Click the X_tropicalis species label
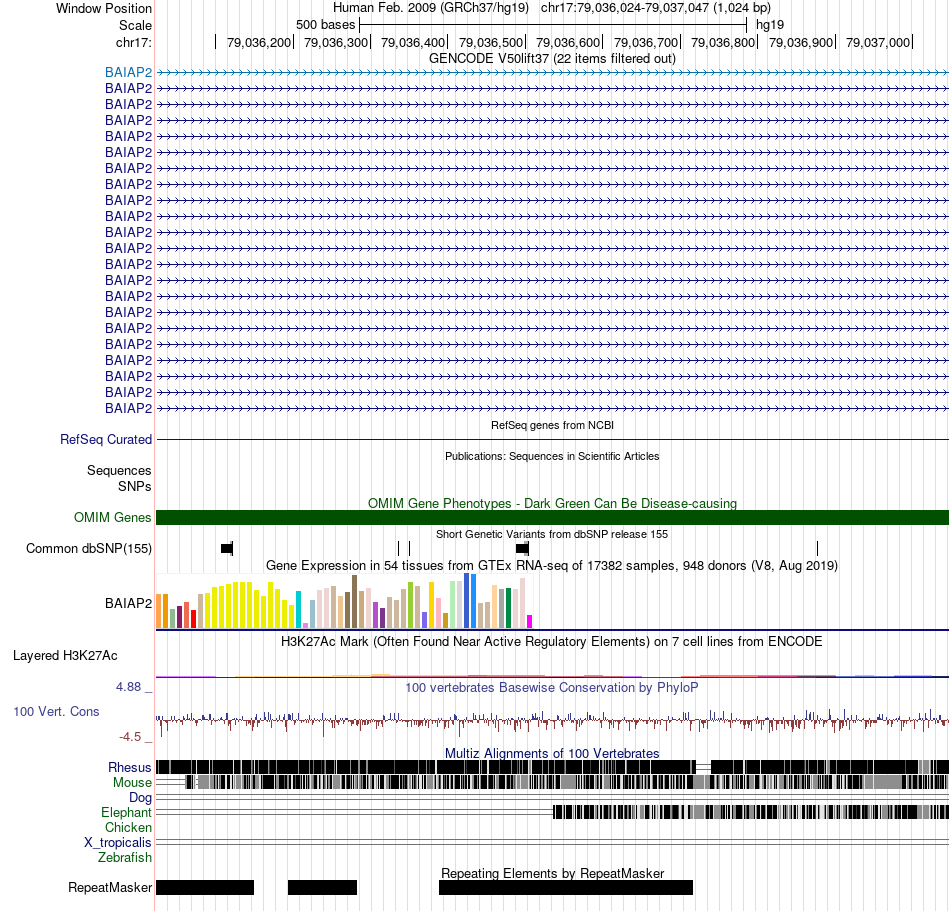The width and height of the screenshot is (950, 911). [x=118, y=843]
